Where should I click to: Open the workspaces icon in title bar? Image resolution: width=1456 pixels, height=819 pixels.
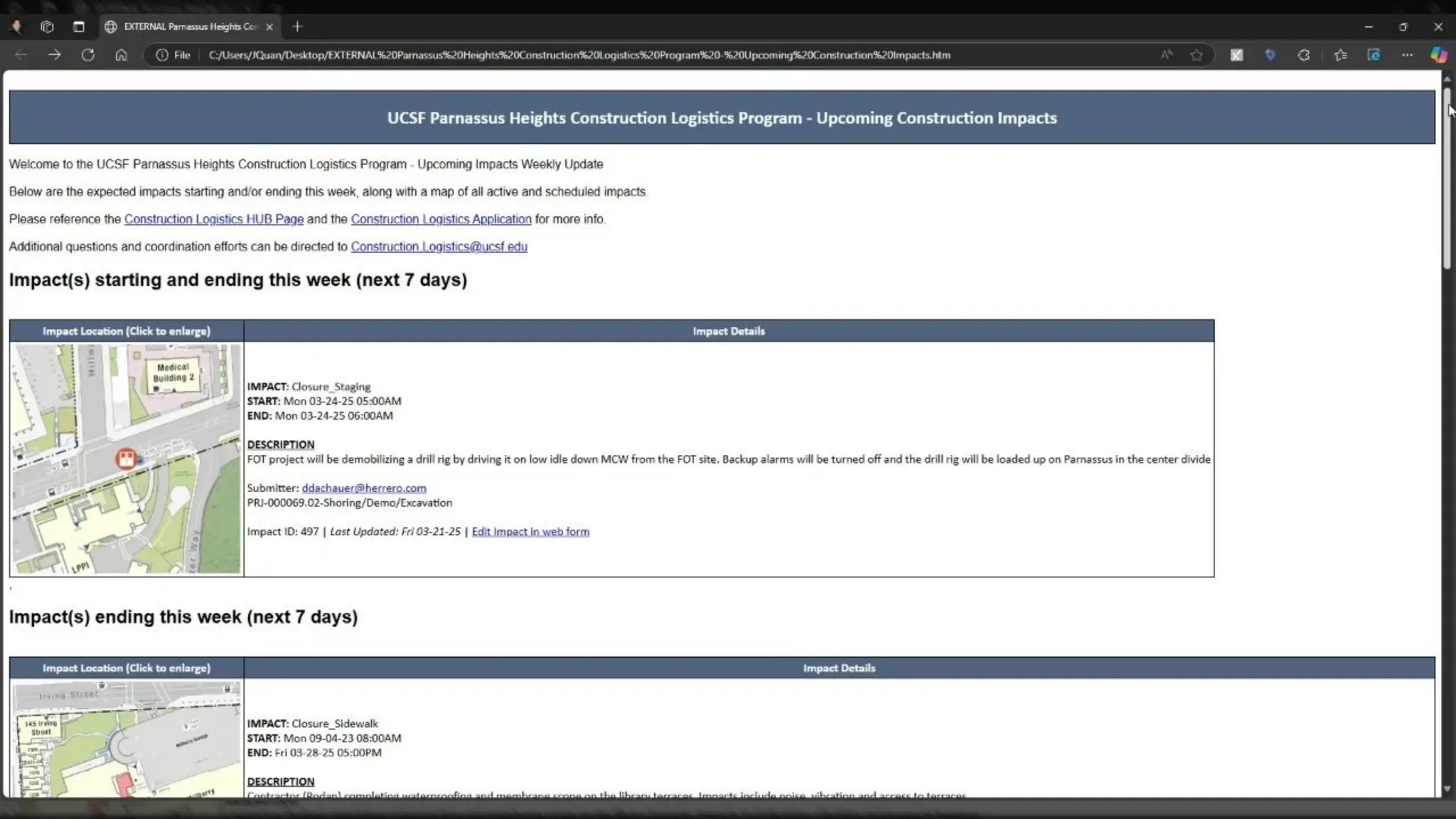point(47,26)
